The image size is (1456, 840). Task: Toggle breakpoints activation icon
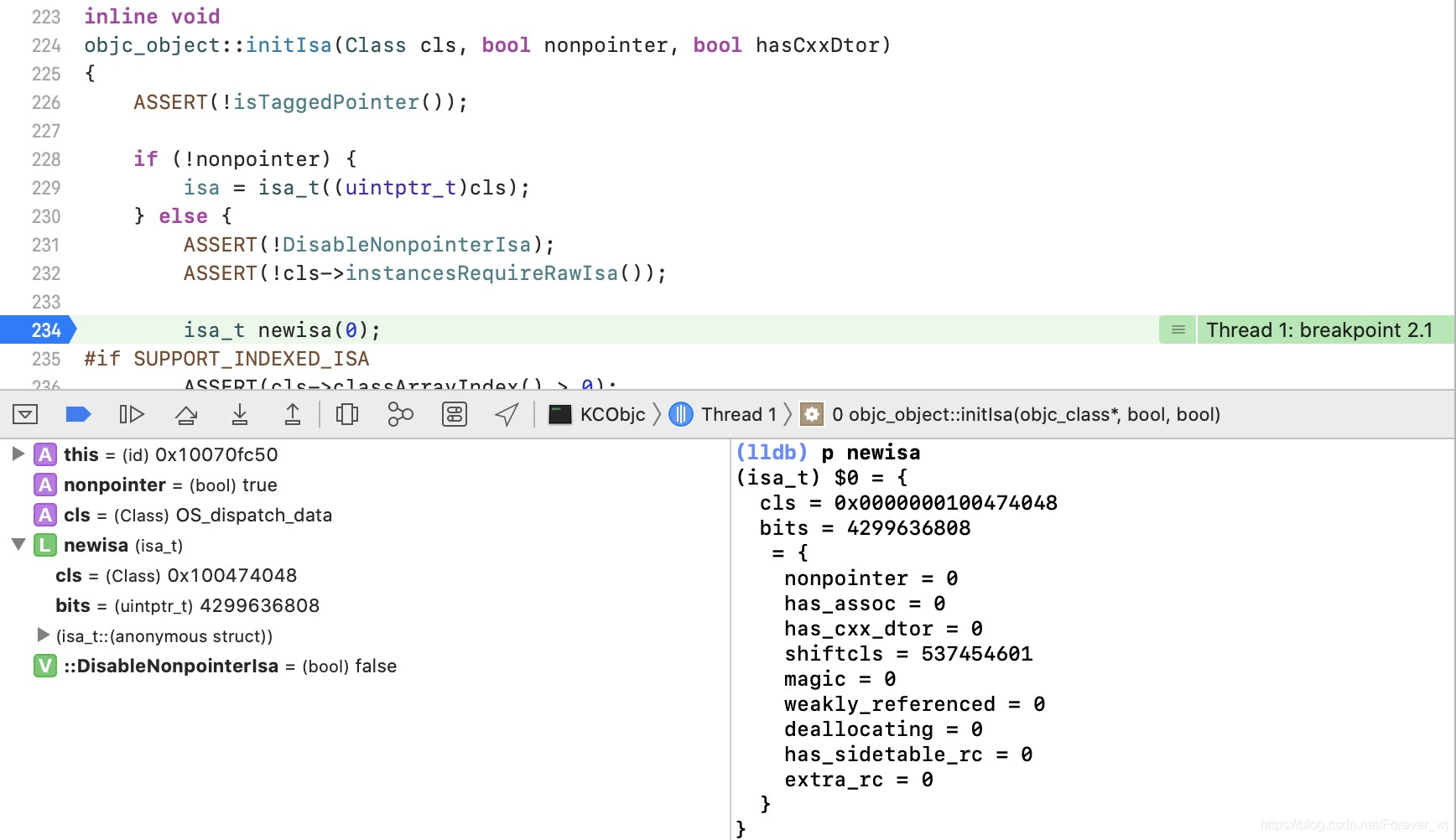pos(78,414)
